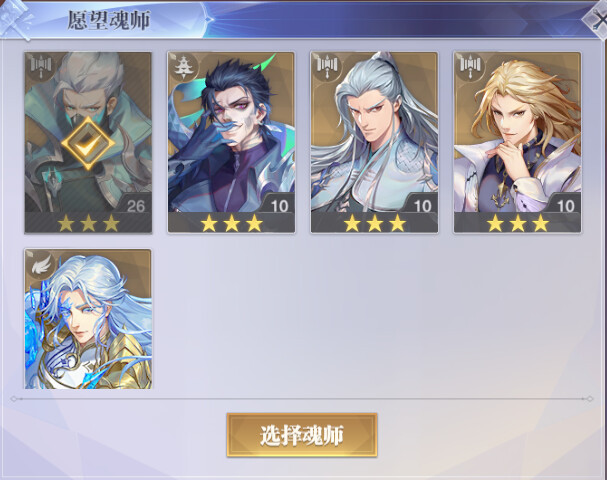
Task: Select the dark-haired grinning character card
Action: click(x=231, y=142)
